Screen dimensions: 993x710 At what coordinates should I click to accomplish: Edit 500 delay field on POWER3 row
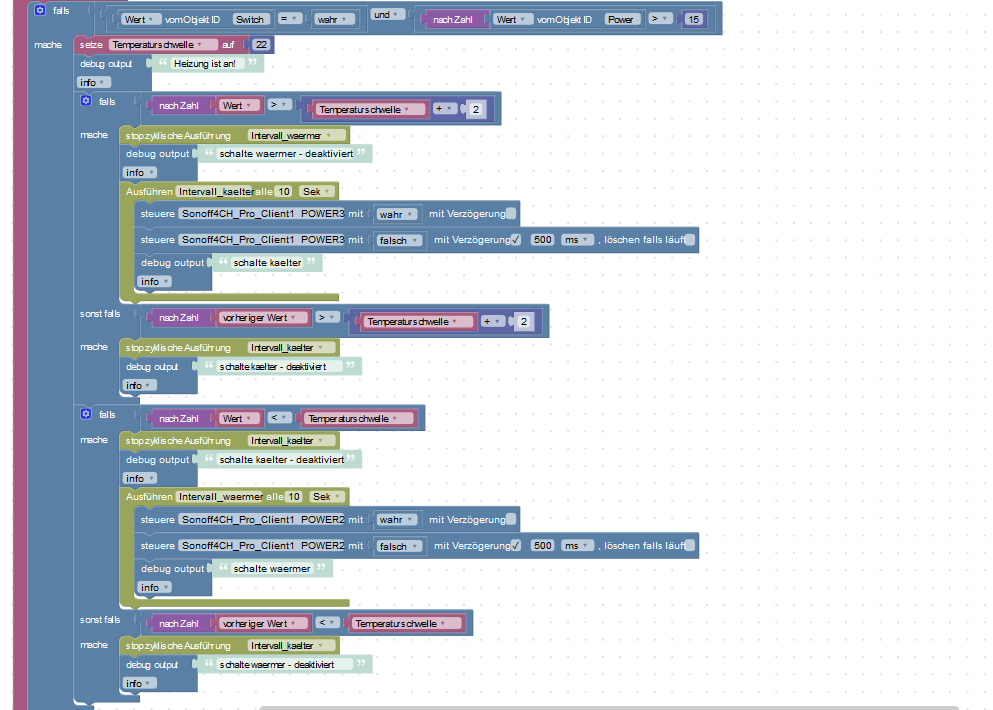point(543,239)
